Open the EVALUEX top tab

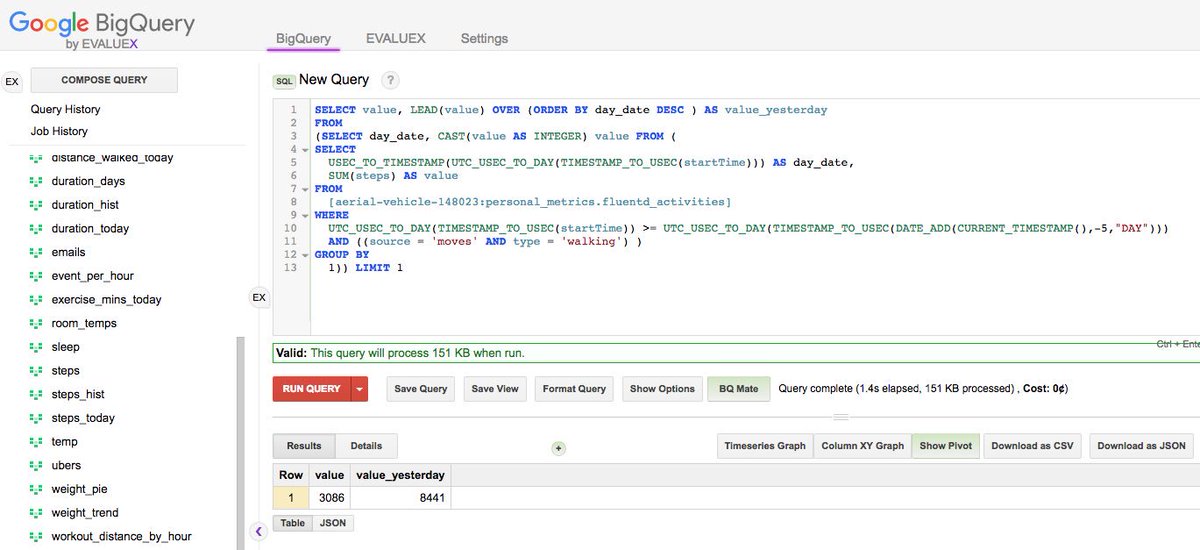pos(396,38)
